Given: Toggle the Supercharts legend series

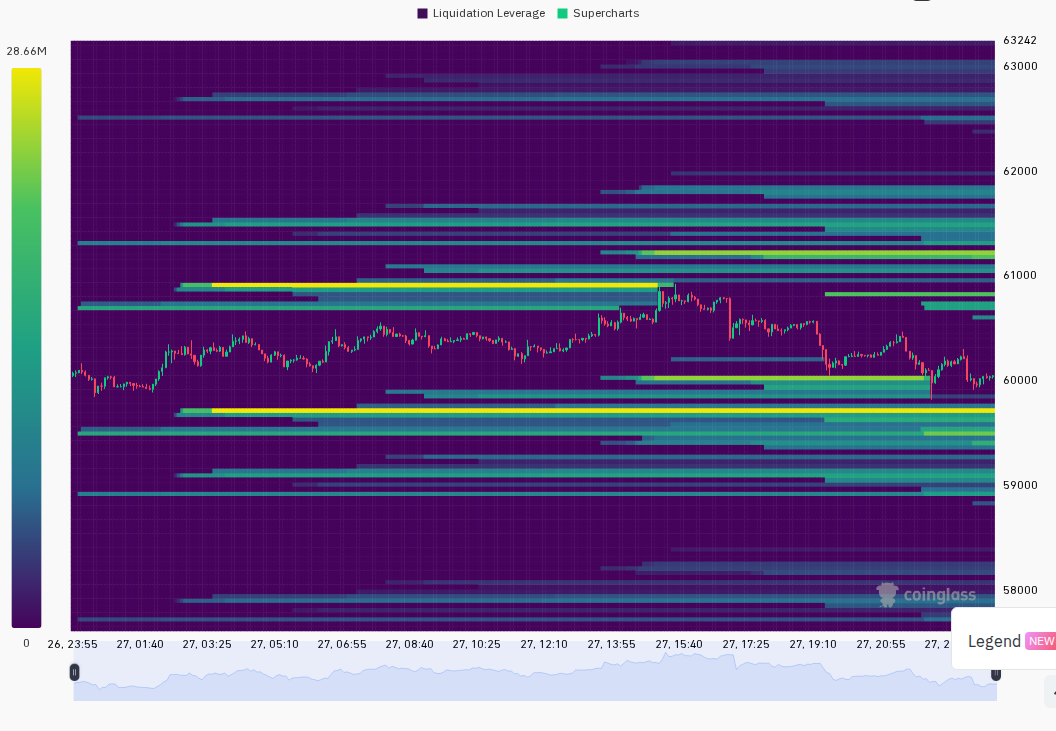Looking at the screenshot, I should tap(598, 13).
